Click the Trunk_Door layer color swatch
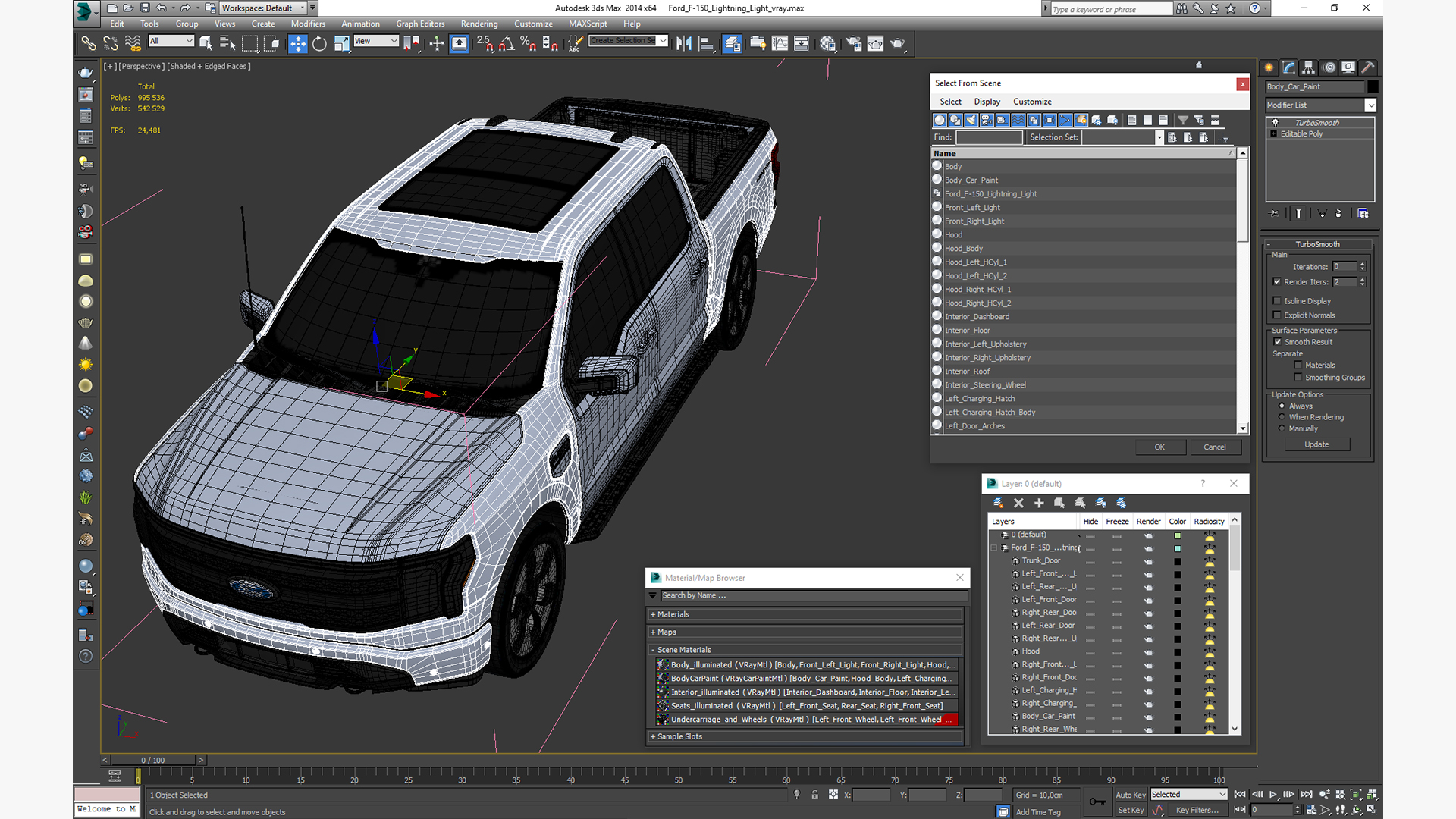The height and width of the screenshot is (819, 1456). click(1178, 561)
